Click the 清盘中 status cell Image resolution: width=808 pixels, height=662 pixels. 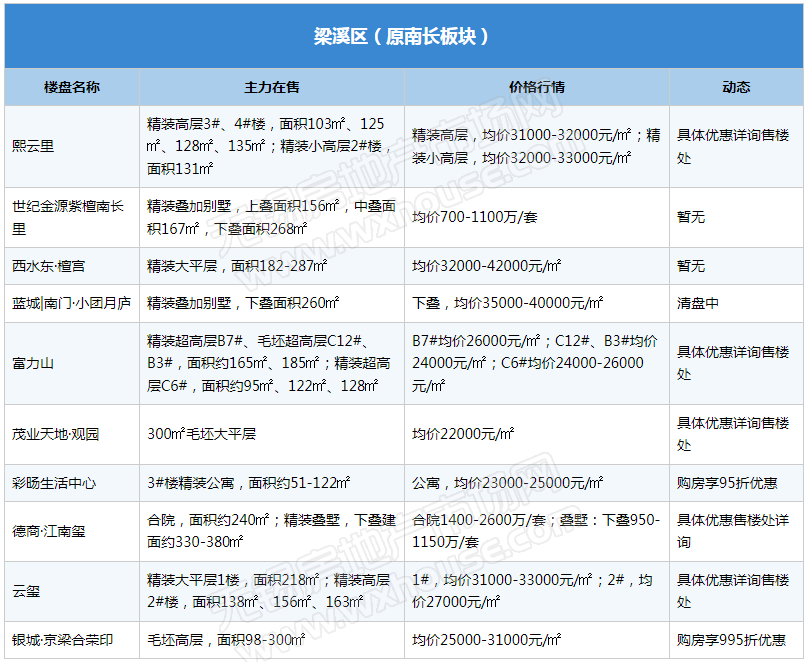point(698,303)
